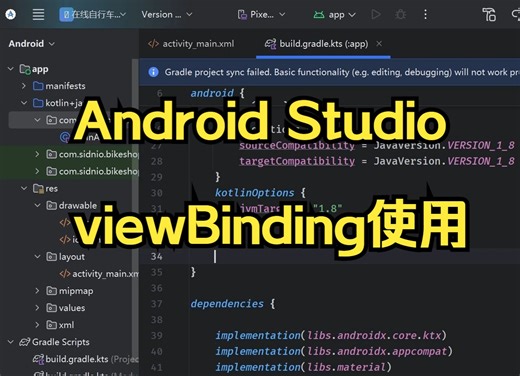Click the Debug app bug icon

point(400,14)
